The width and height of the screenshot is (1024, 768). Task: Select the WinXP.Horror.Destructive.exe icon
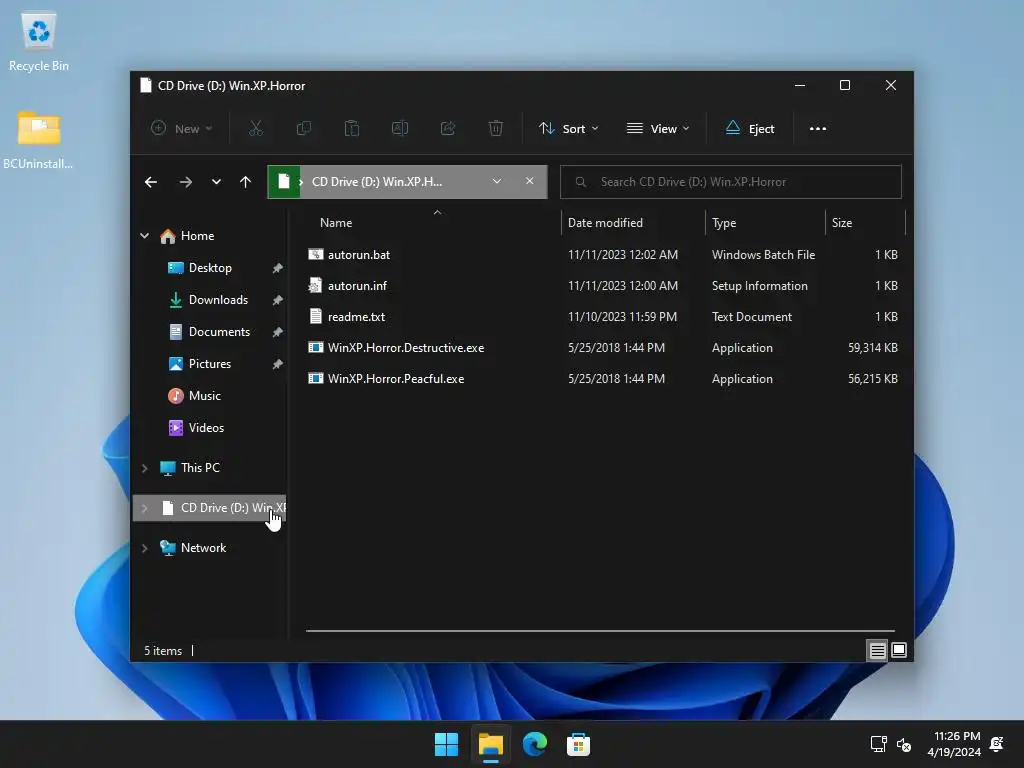[315, 347]
